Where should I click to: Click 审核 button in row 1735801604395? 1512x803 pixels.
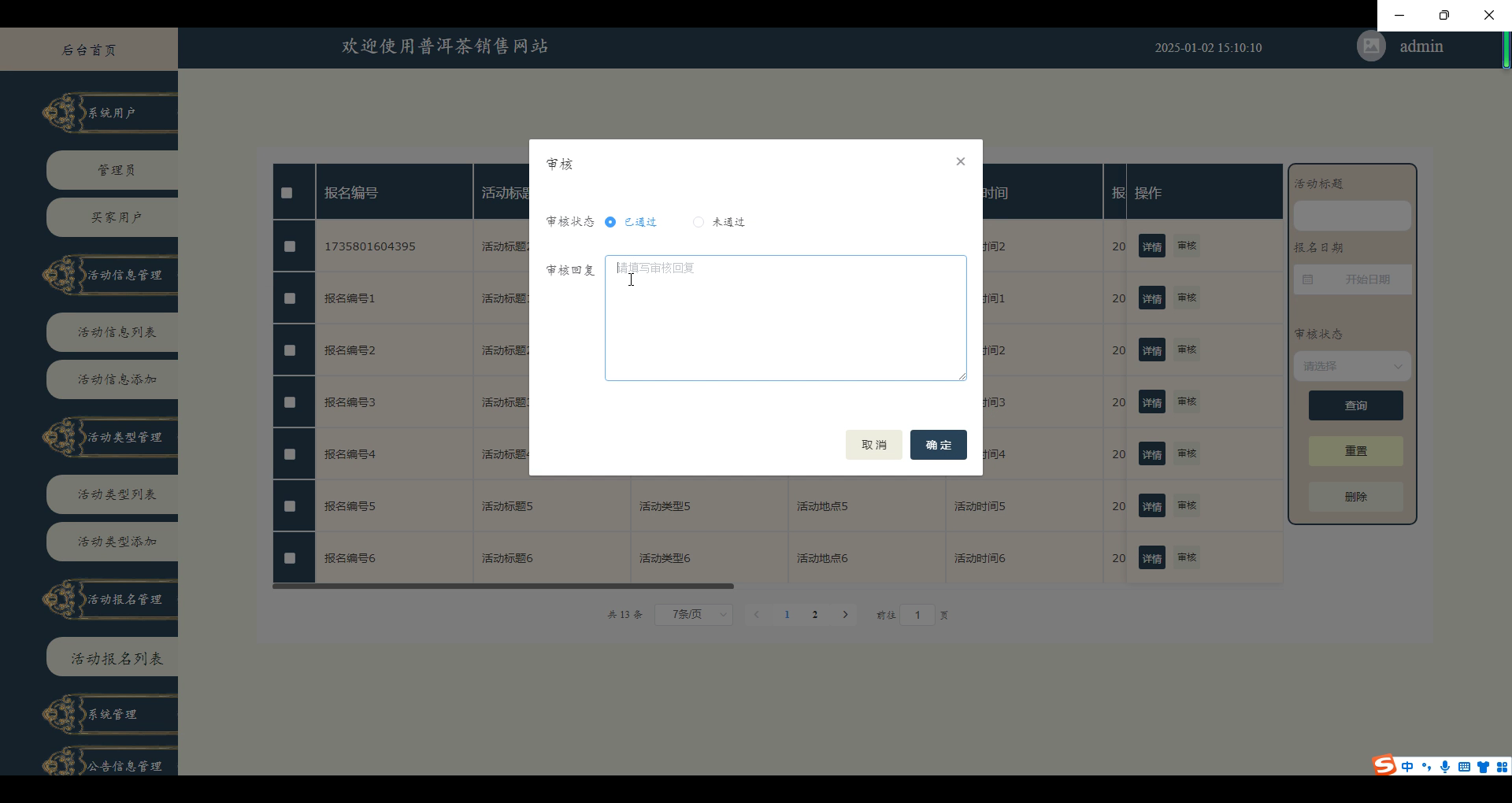(x=1187, y=246)
